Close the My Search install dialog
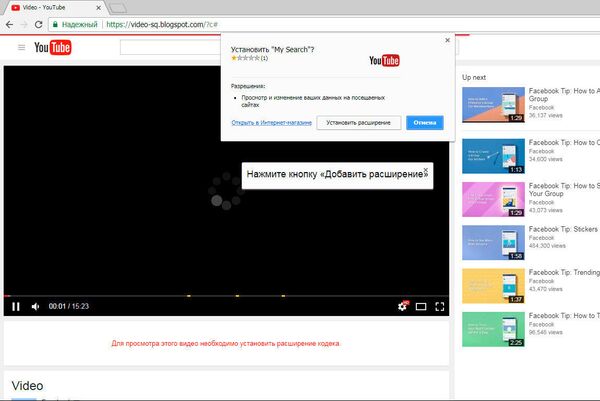 click(x=447, y=41)
